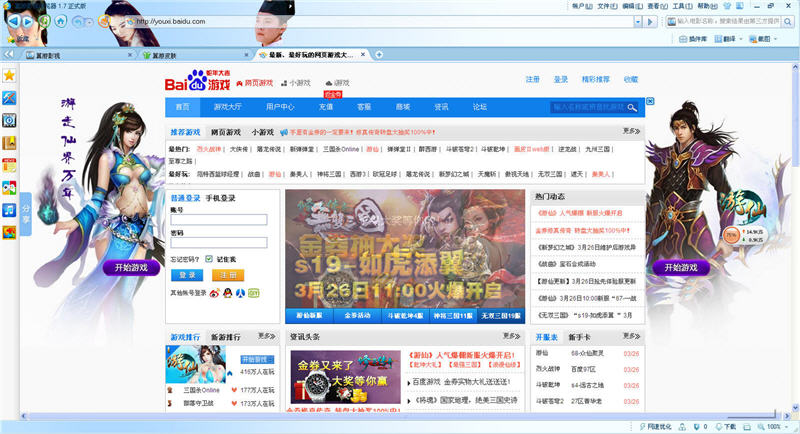Click the orange hand icon beside the address bar

coord(104,21)
